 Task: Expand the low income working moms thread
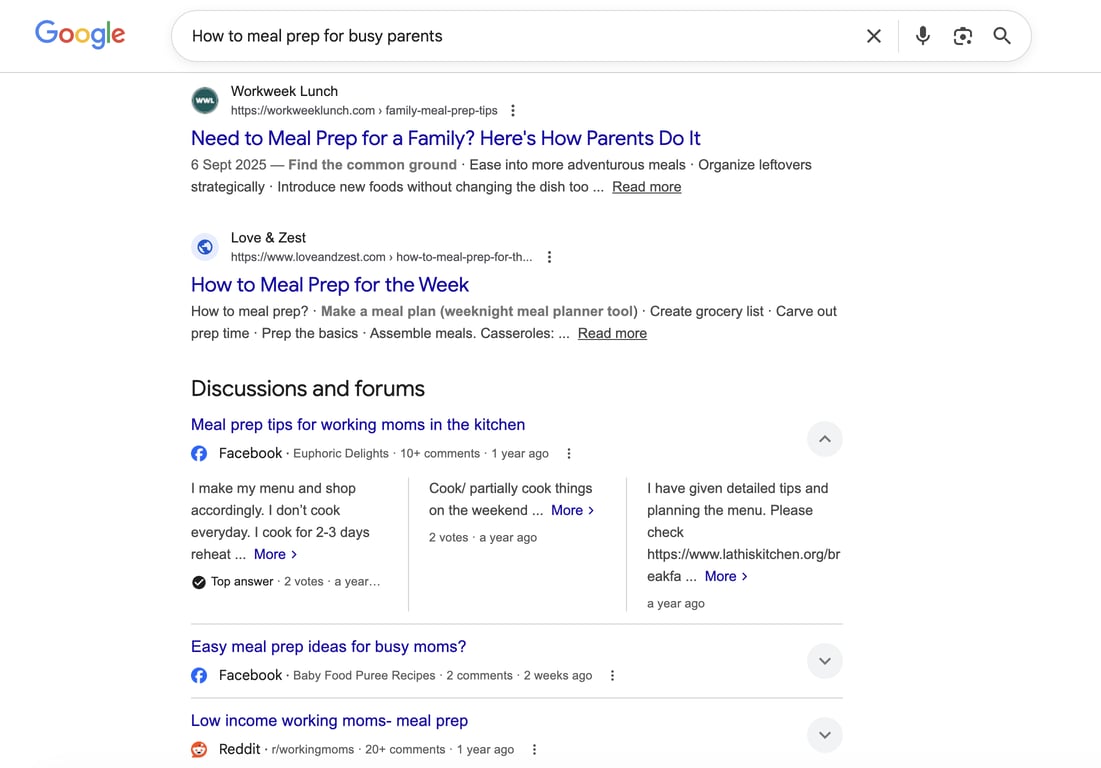(824, 735)
